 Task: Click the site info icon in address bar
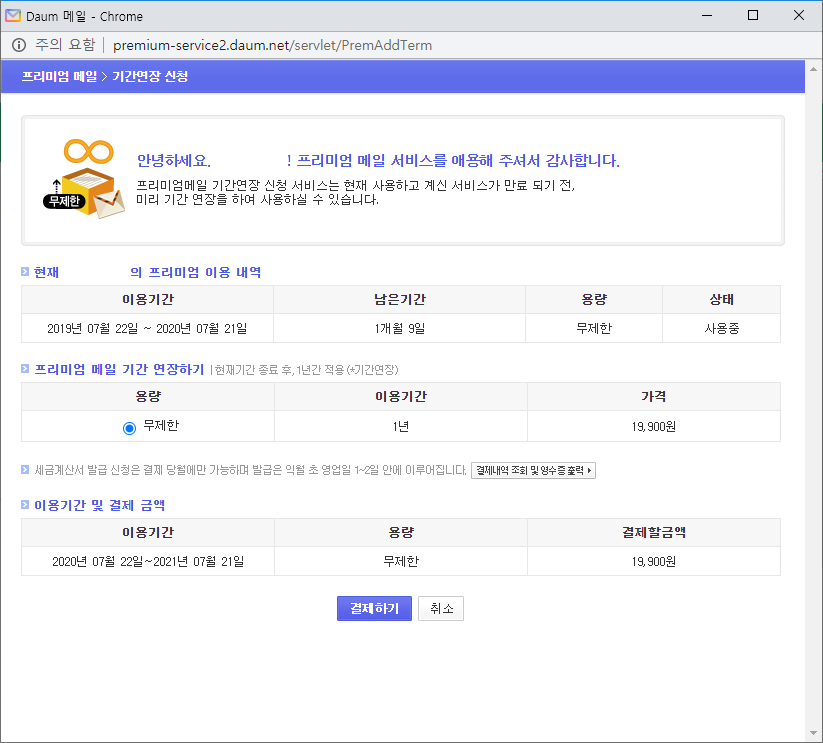click(x=19, y=45)
